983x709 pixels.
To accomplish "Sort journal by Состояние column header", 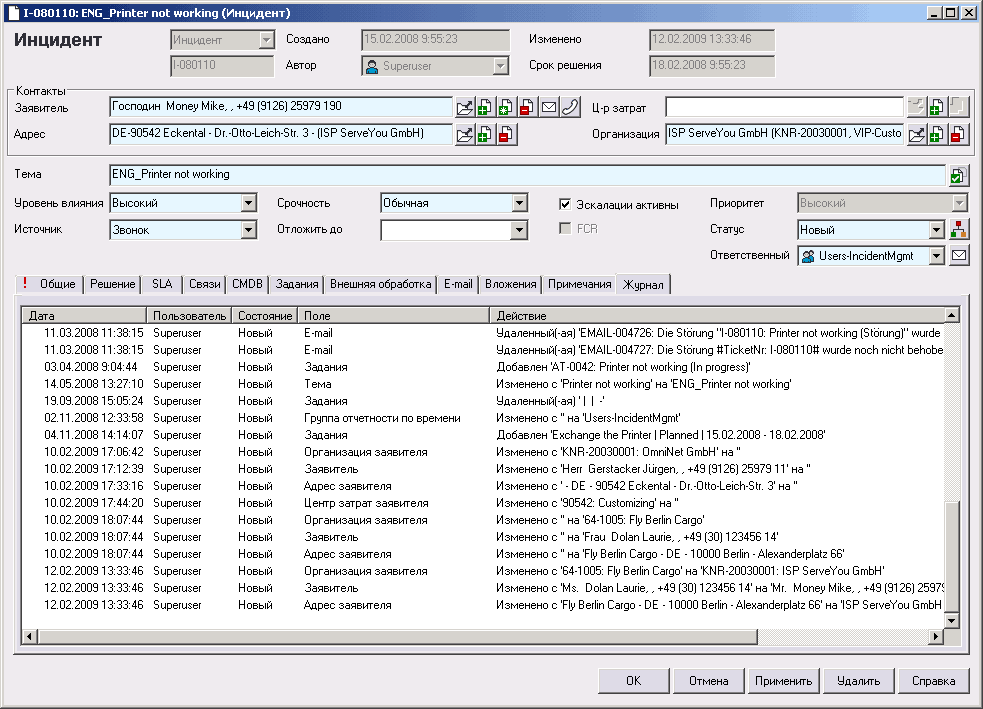I will [265, 315].
